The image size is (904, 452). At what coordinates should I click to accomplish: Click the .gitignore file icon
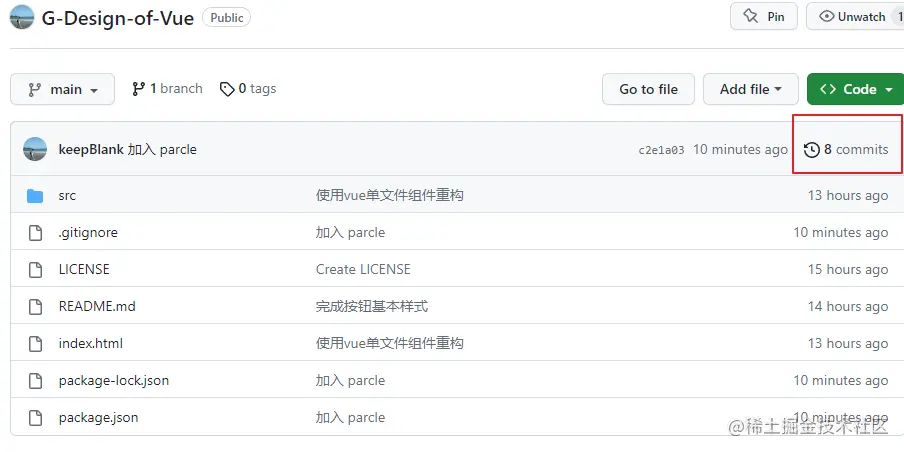36,233
